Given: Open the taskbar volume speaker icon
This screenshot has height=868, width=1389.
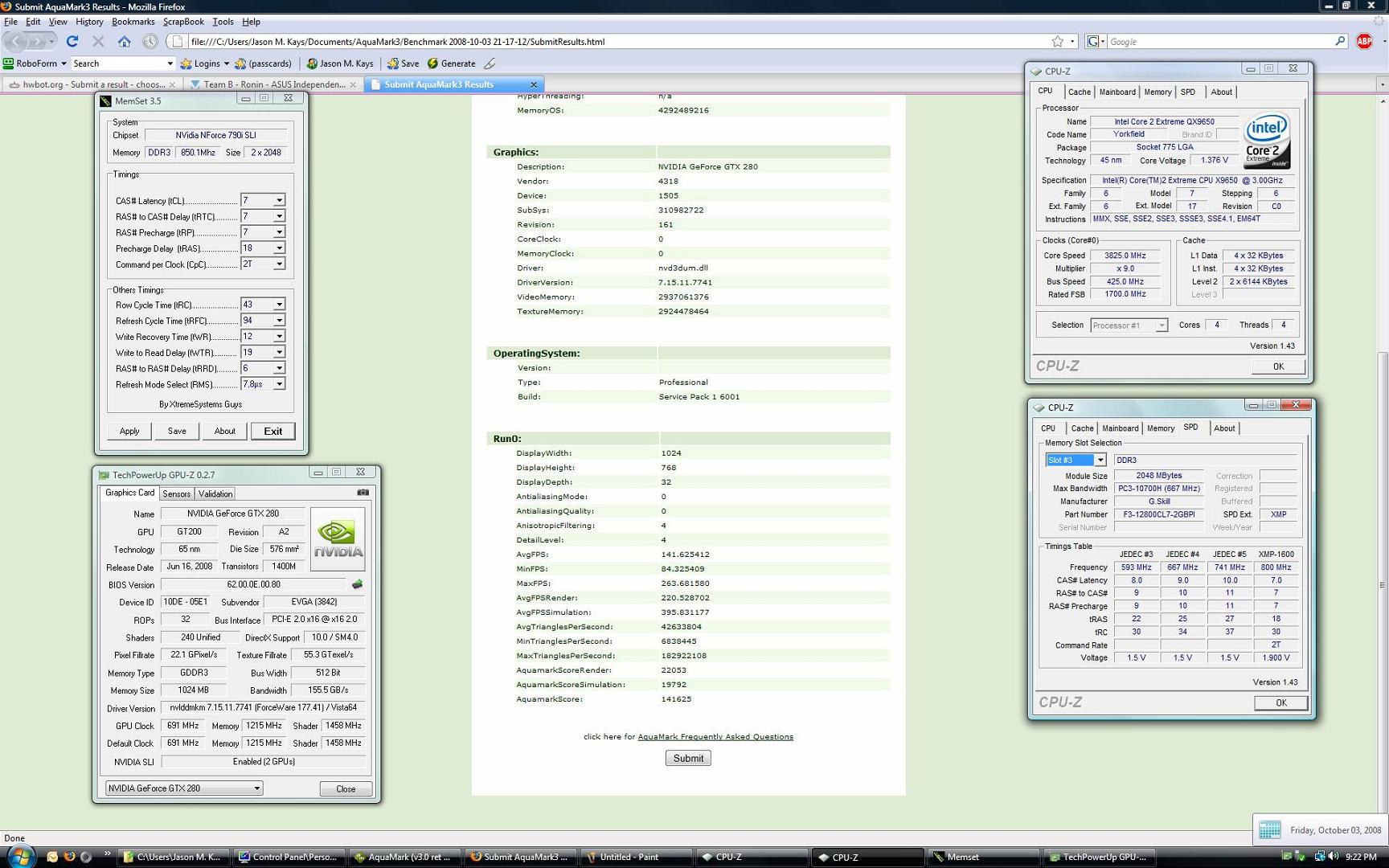Looking at the screenshot, I should point(1334,857).
